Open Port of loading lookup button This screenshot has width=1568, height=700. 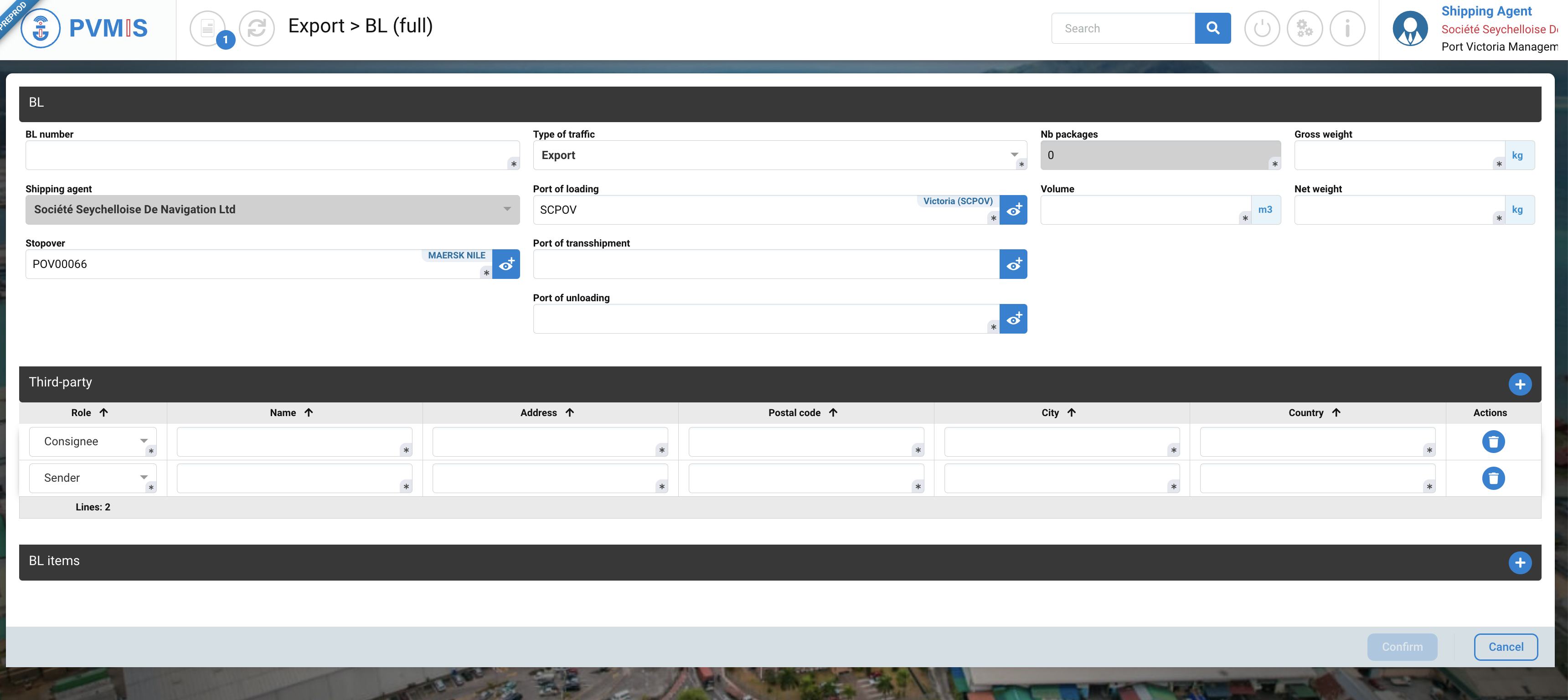1013,210
